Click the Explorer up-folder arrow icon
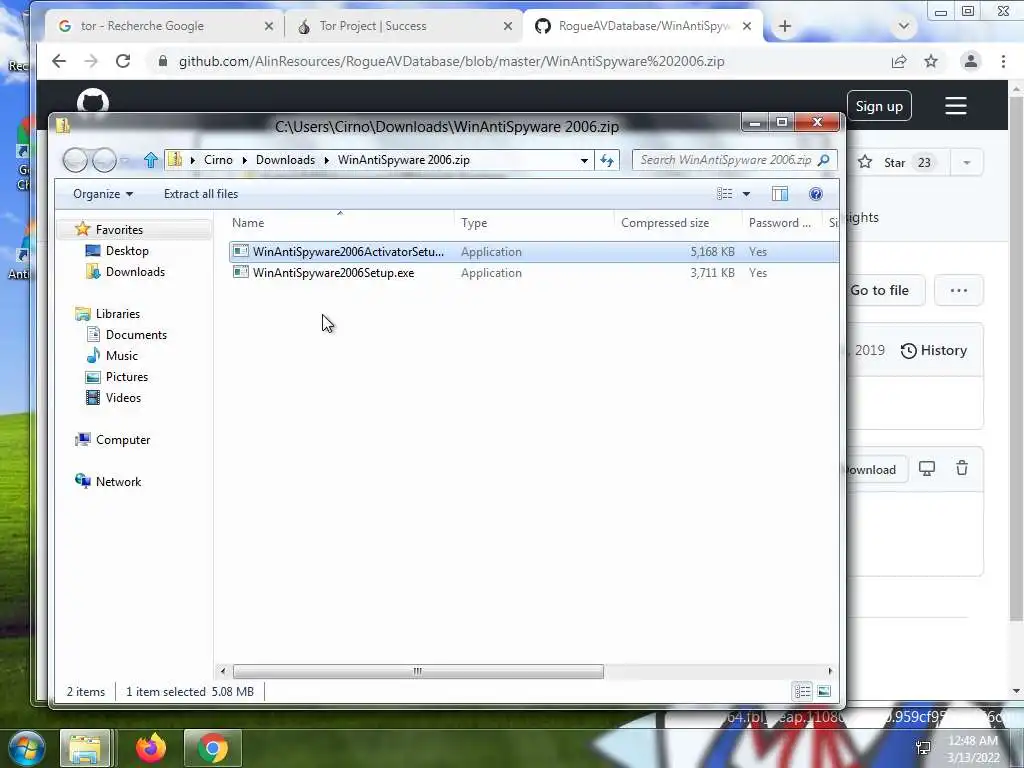Viewport: 1024px width, 768px height. coord(151,160)
